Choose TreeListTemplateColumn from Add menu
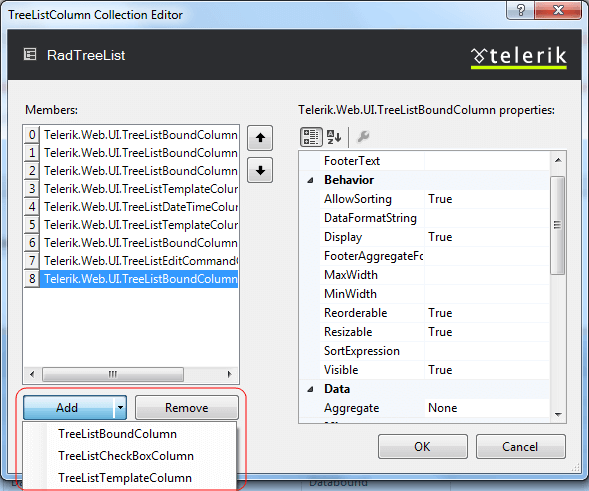The width and height of the screenshot is (589, 491). click(x=130, y=478)
